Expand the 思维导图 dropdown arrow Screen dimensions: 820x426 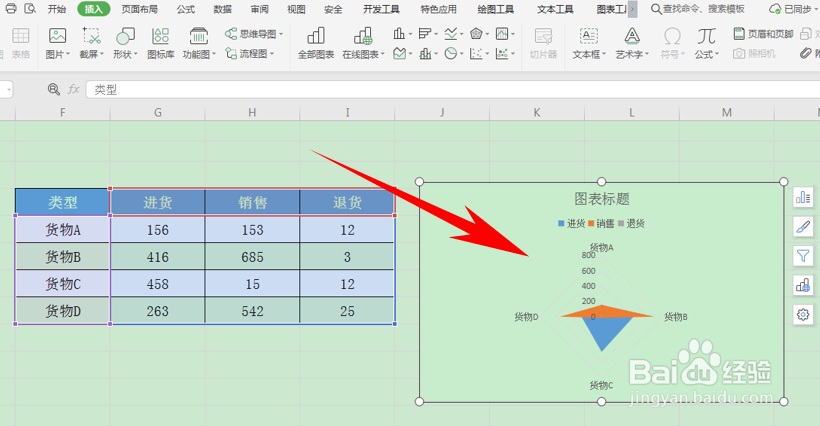click(281, 34)
